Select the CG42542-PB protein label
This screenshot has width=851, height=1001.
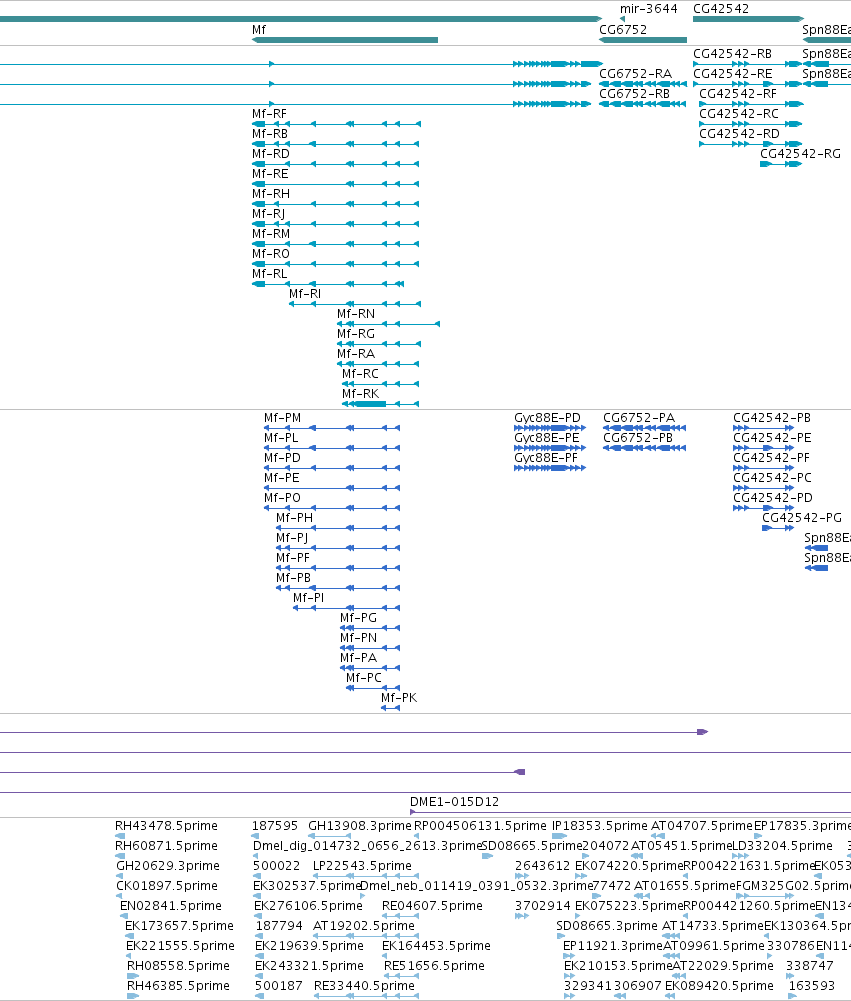(772, 418)
